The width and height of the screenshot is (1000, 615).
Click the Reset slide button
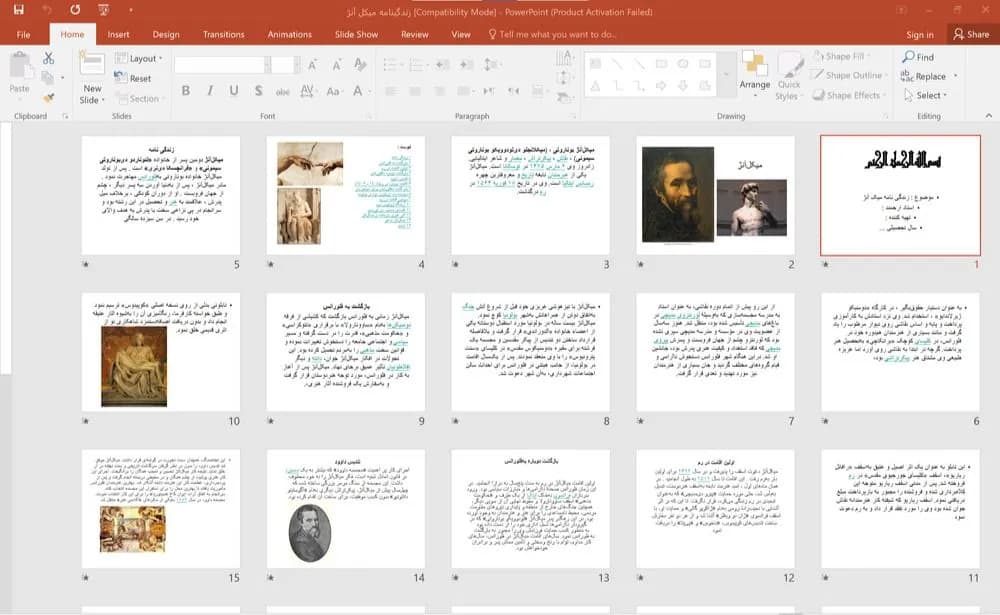(x=133, y=78)
